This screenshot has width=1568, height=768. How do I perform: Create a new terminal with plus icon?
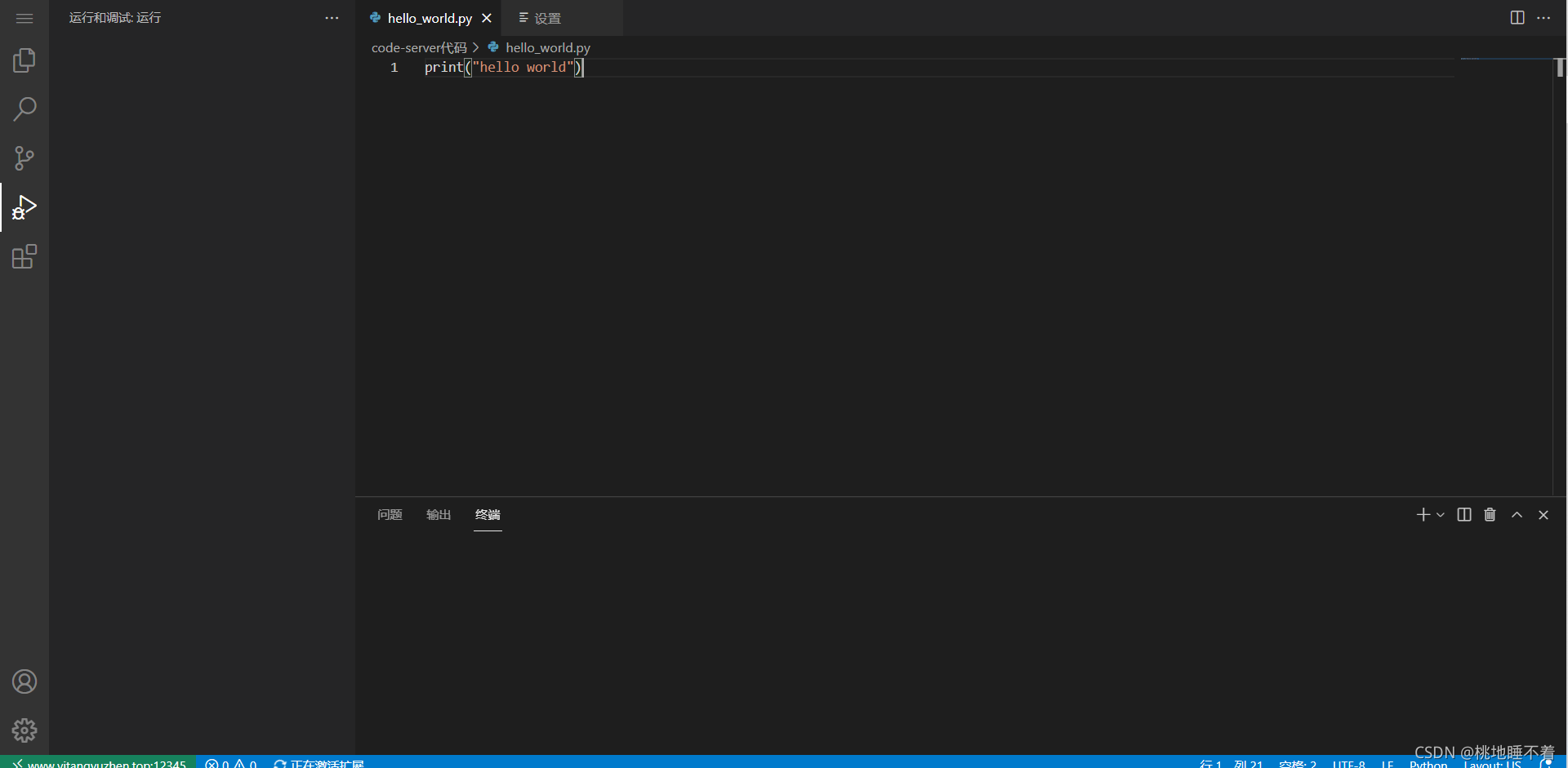1423,514
